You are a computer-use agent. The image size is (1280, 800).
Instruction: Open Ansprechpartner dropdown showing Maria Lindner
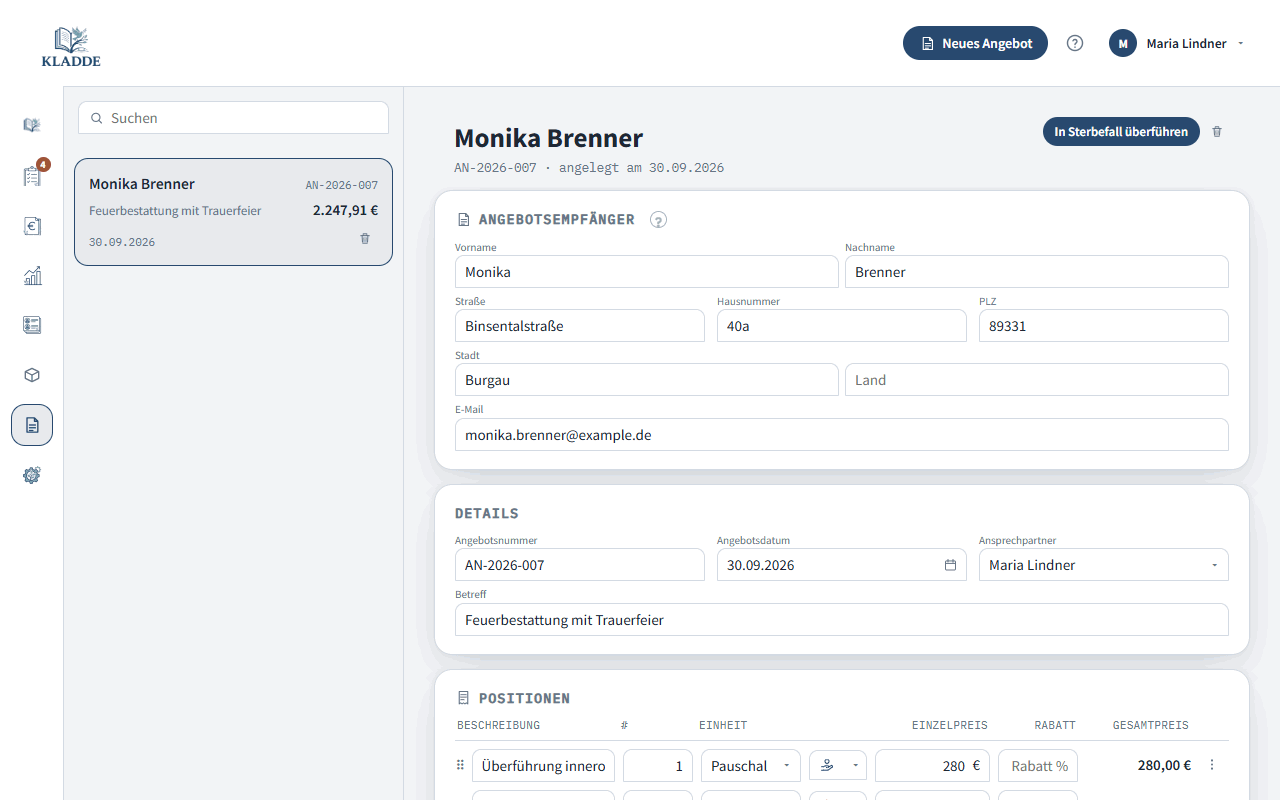[1104, 565]
